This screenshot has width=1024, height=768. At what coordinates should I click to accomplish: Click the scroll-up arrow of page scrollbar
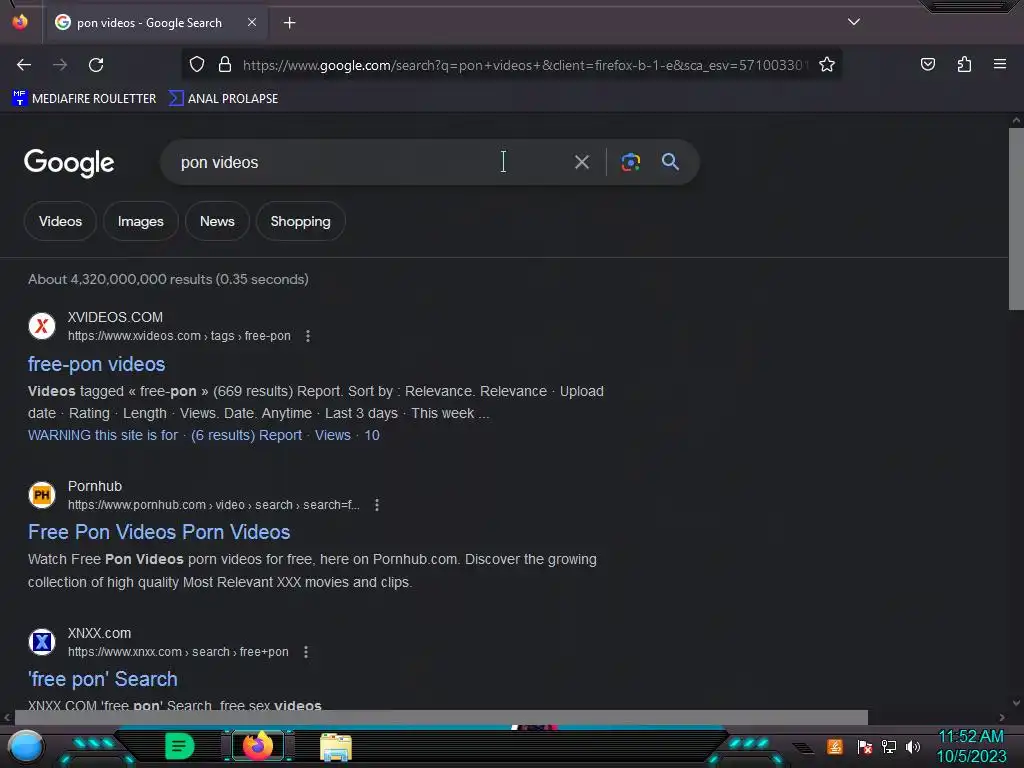click(1016, 120)
